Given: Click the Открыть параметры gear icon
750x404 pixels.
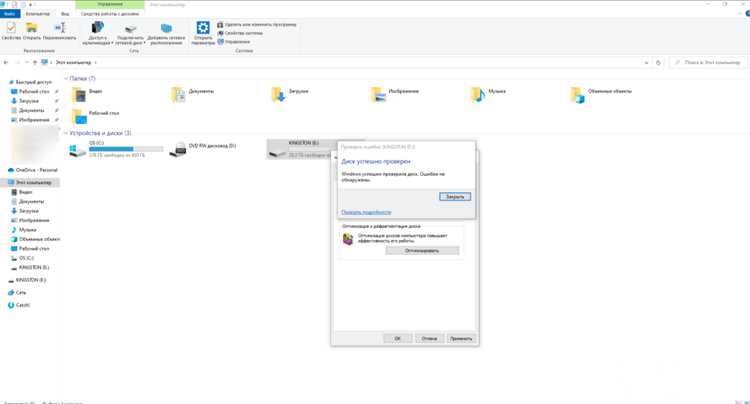Looking at the screenshot, I should click(203, 27).
